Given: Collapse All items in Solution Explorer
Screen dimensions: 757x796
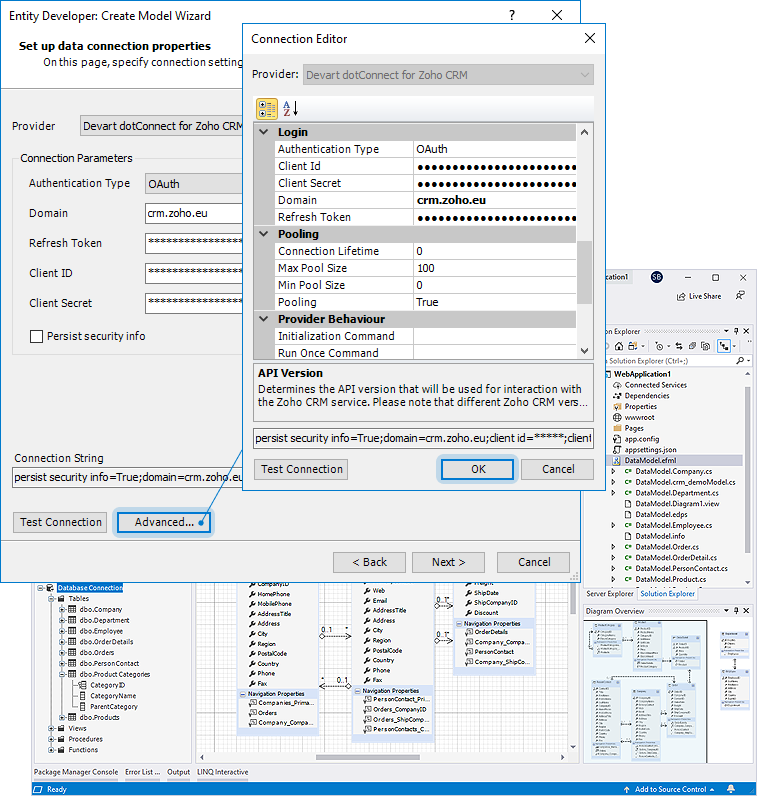Looking at the screenshot, I should [x=692, y=346].
